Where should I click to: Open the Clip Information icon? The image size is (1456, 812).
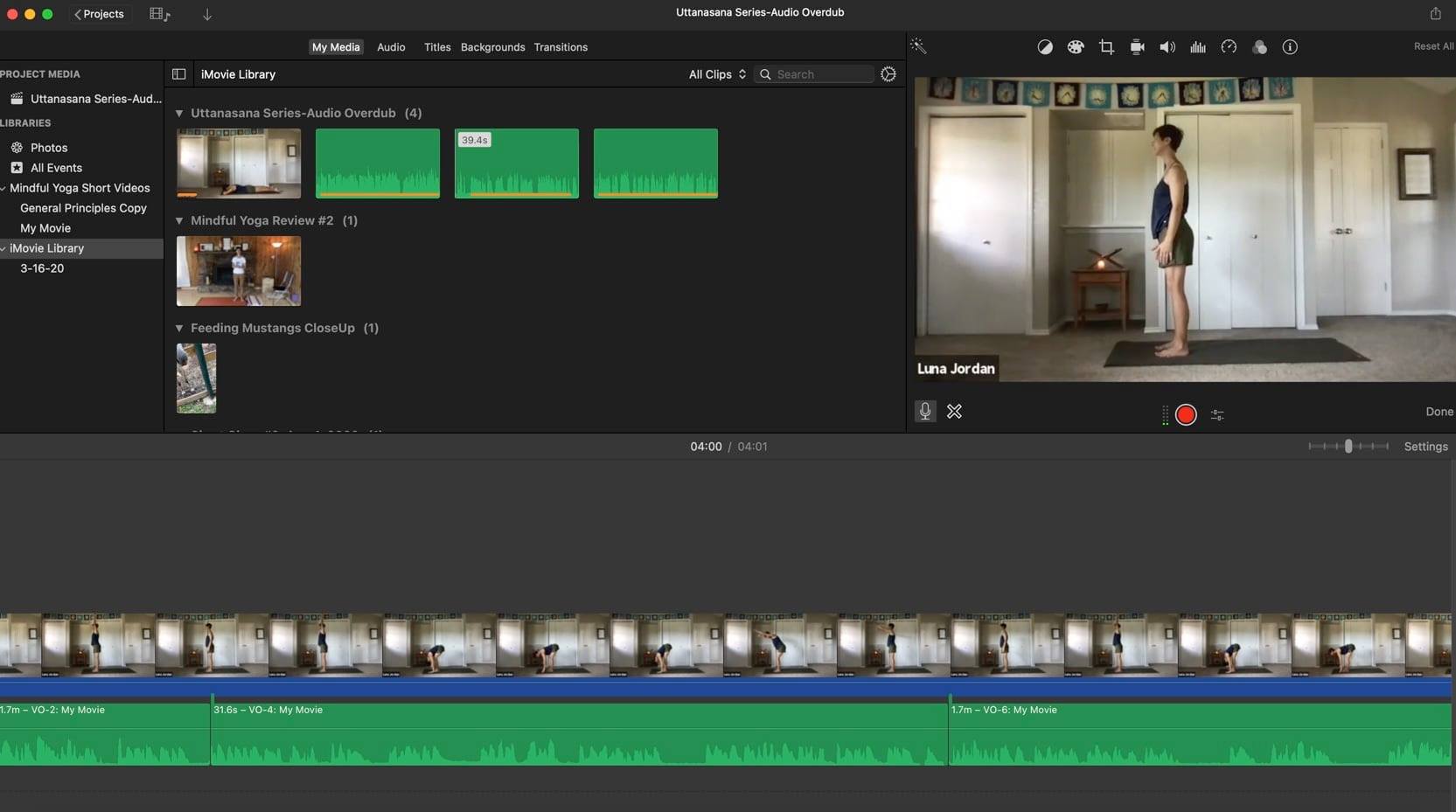pyautogui.click(x=1290, y=47)
